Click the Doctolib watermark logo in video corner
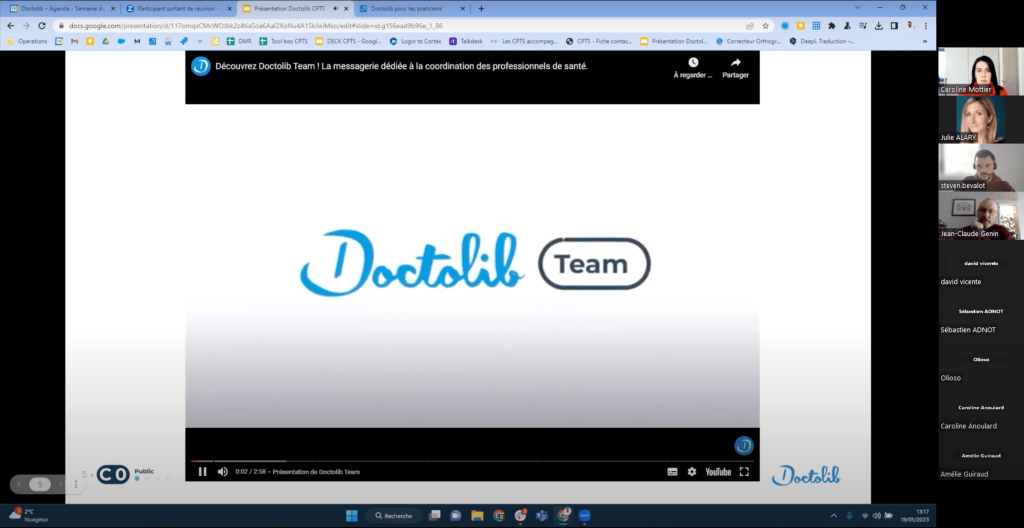Viewport: 1024px width, 528px height. pos(744,446)
